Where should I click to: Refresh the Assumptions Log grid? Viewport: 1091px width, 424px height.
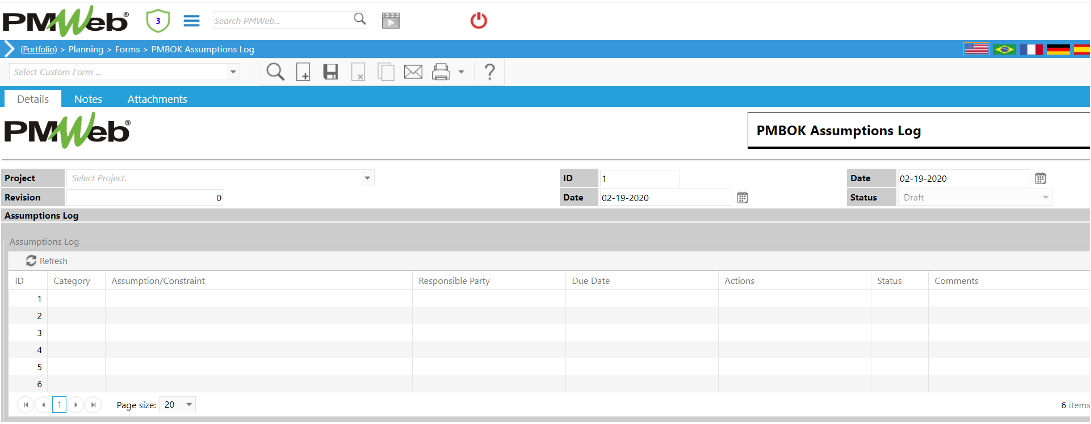click(47, 261)
